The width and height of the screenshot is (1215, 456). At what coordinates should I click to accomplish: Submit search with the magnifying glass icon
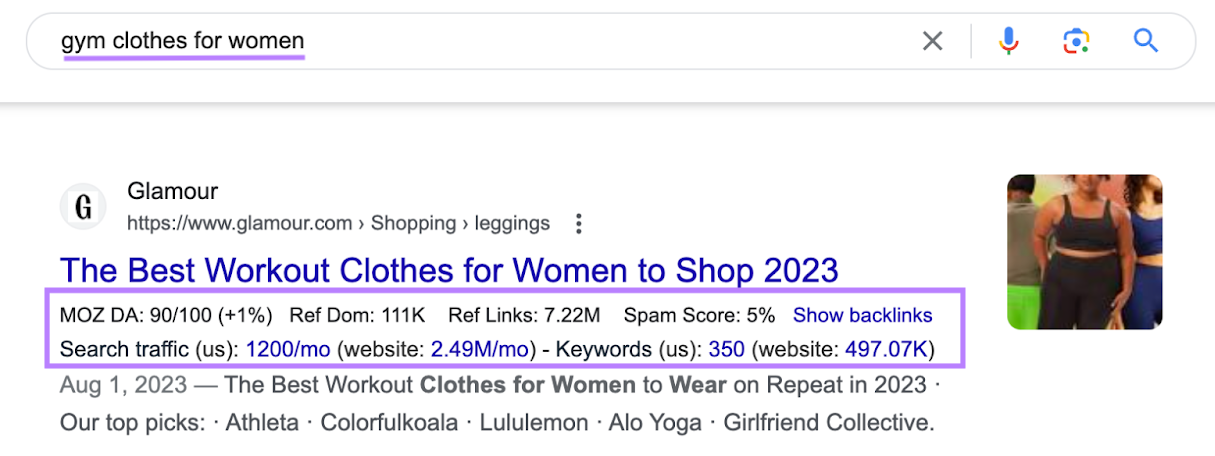[1145, 41]
